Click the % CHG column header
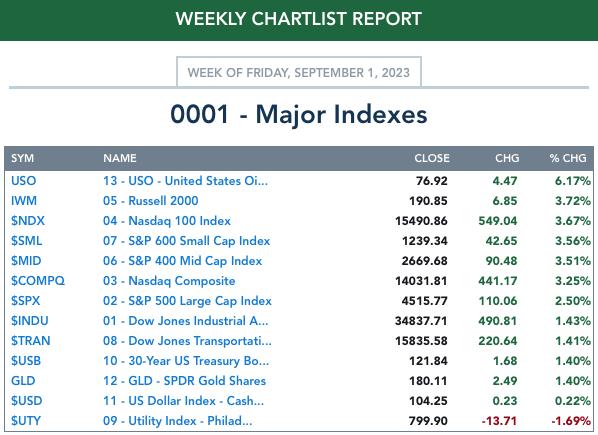598x435 pixels. 568,158
